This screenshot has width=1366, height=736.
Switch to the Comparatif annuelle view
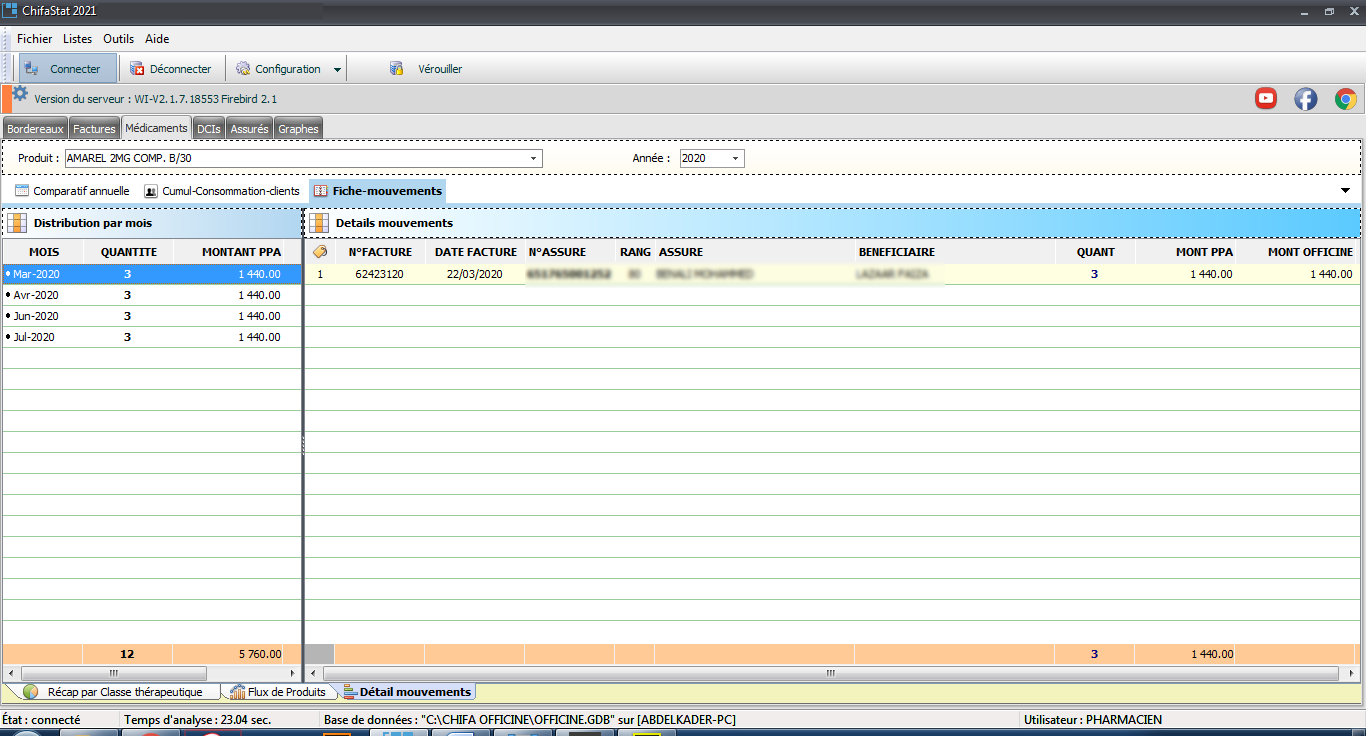72,191
